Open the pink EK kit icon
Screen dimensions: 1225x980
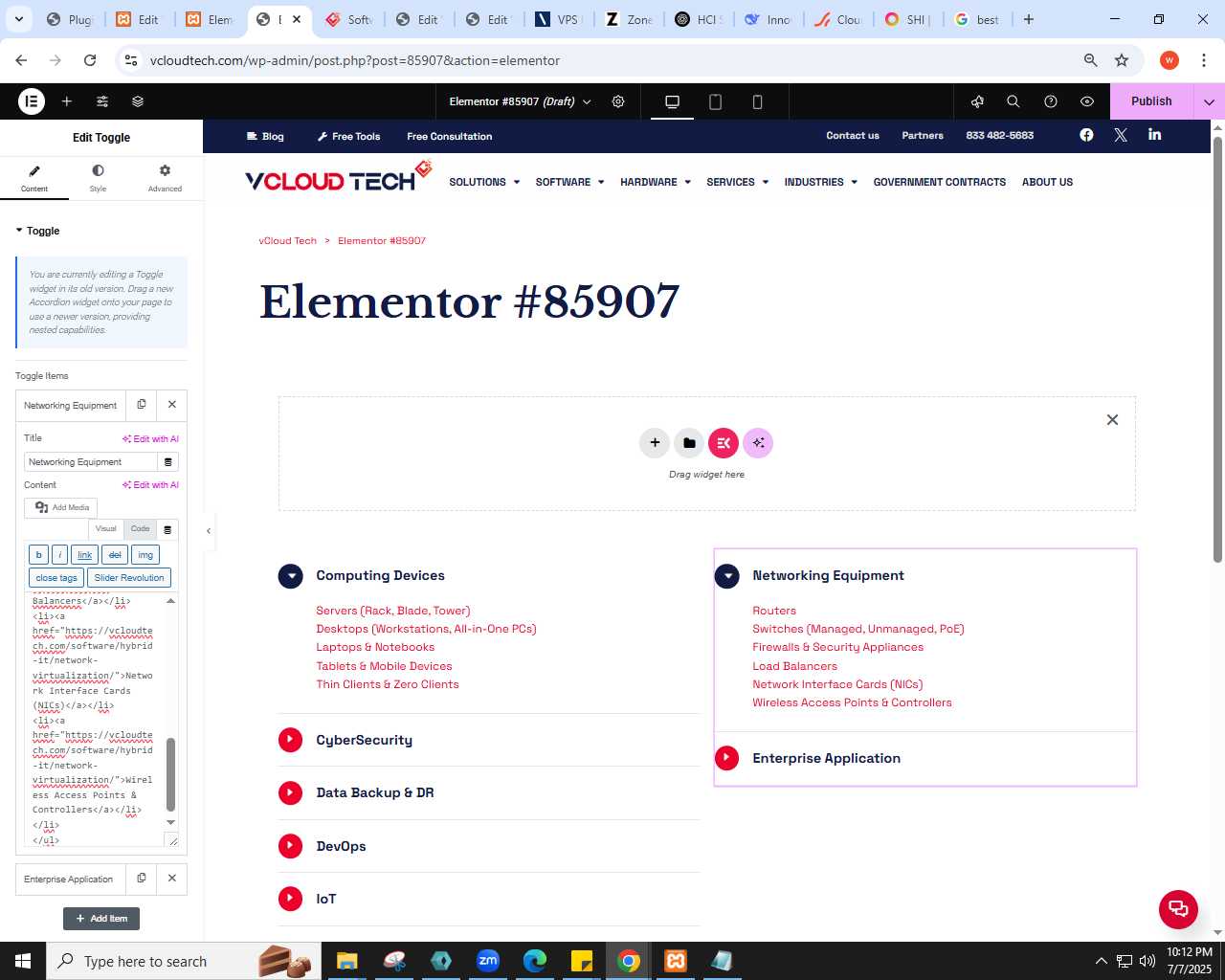point(724,442)
